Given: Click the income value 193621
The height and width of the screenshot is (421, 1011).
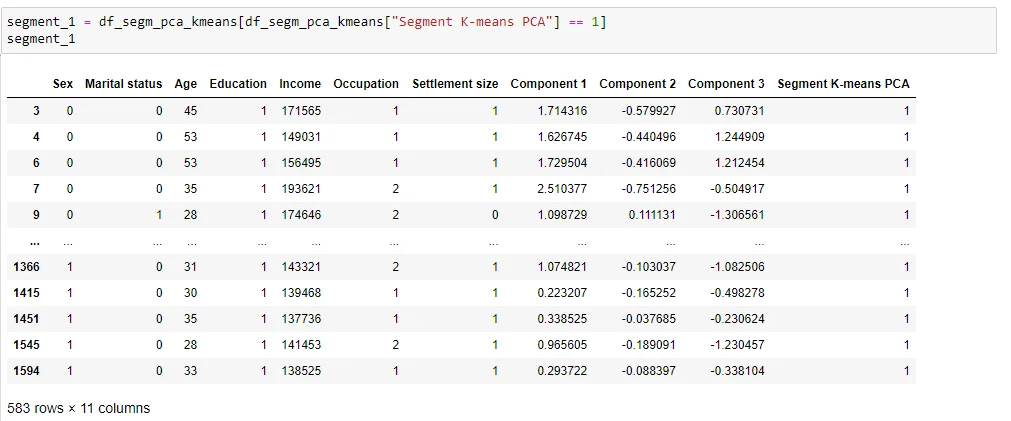Looking at the screenshot, I should pos(300,188).
